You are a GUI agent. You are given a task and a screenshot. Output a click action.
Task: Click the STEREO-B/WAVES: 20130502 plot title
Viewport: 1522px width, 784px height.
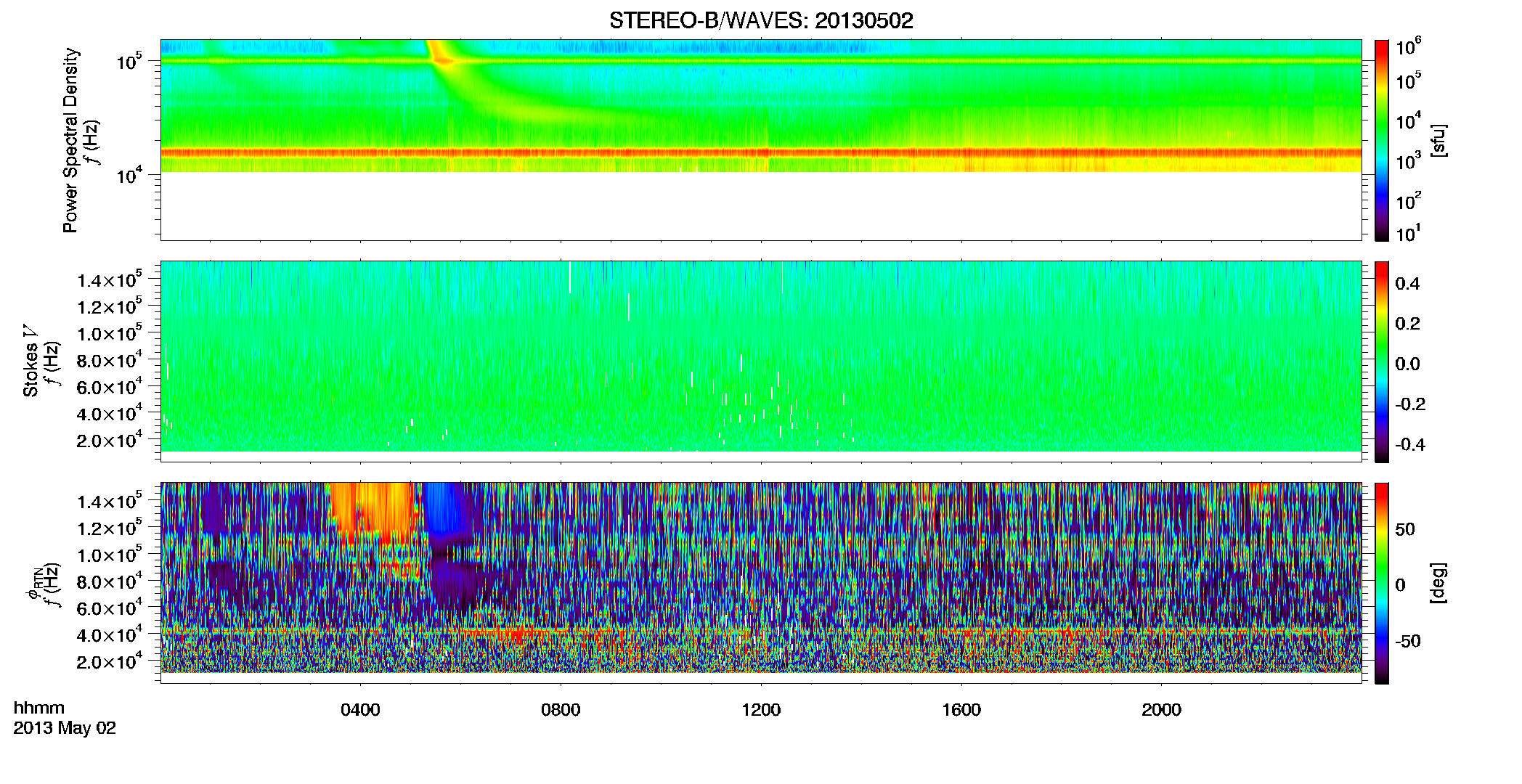coord(761,21)
